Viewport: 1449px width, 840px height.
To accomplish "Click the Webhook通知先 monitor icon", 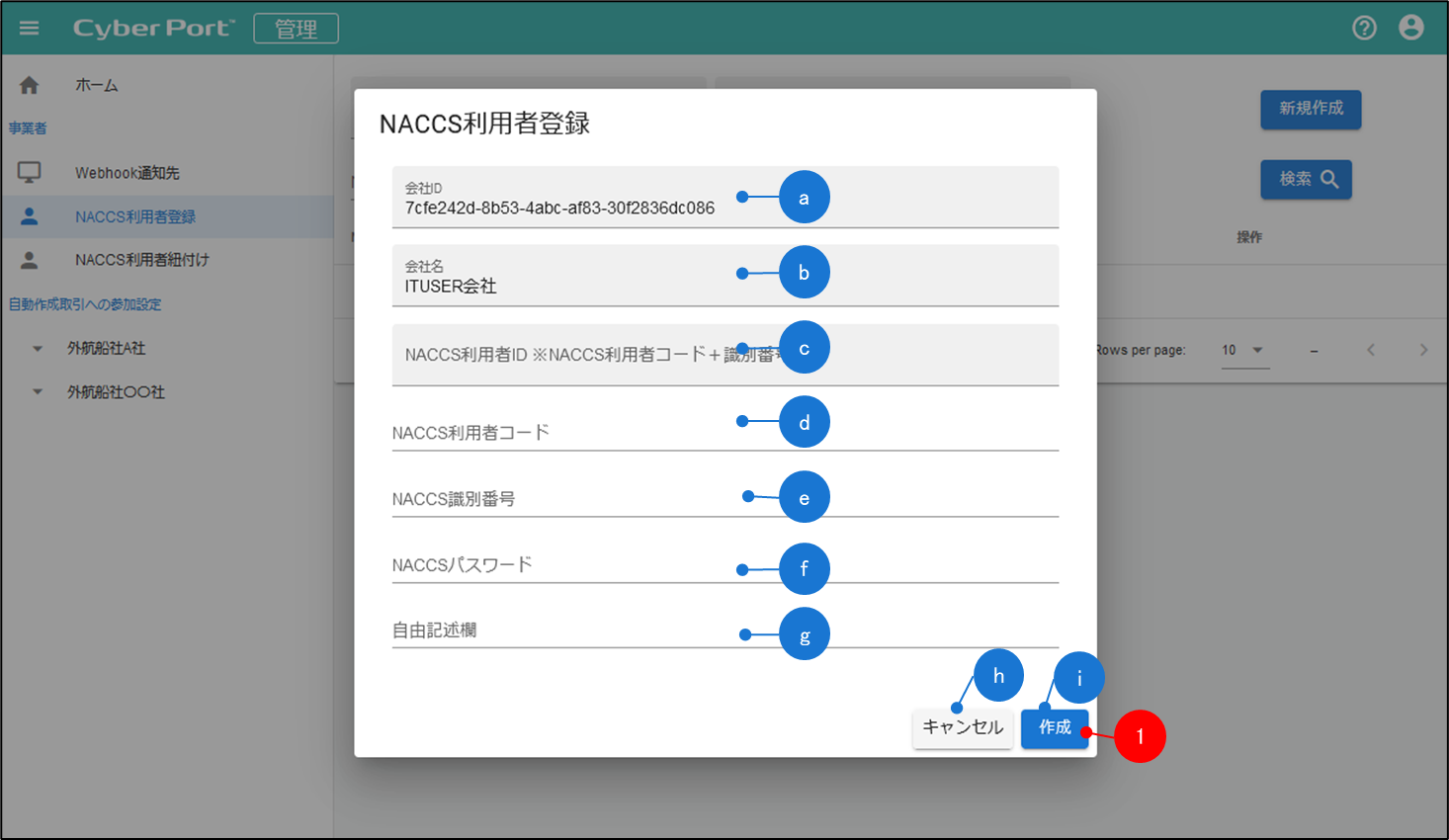I will [x=30, y=173].
